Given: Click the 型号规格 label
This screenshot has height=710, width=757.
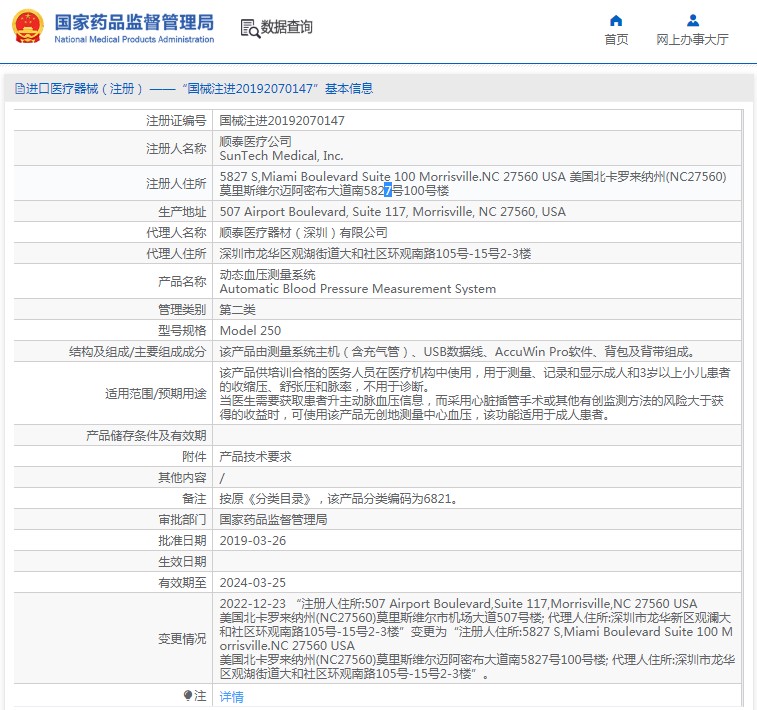Looking at the screenshot, I should [x=182, y=331].
